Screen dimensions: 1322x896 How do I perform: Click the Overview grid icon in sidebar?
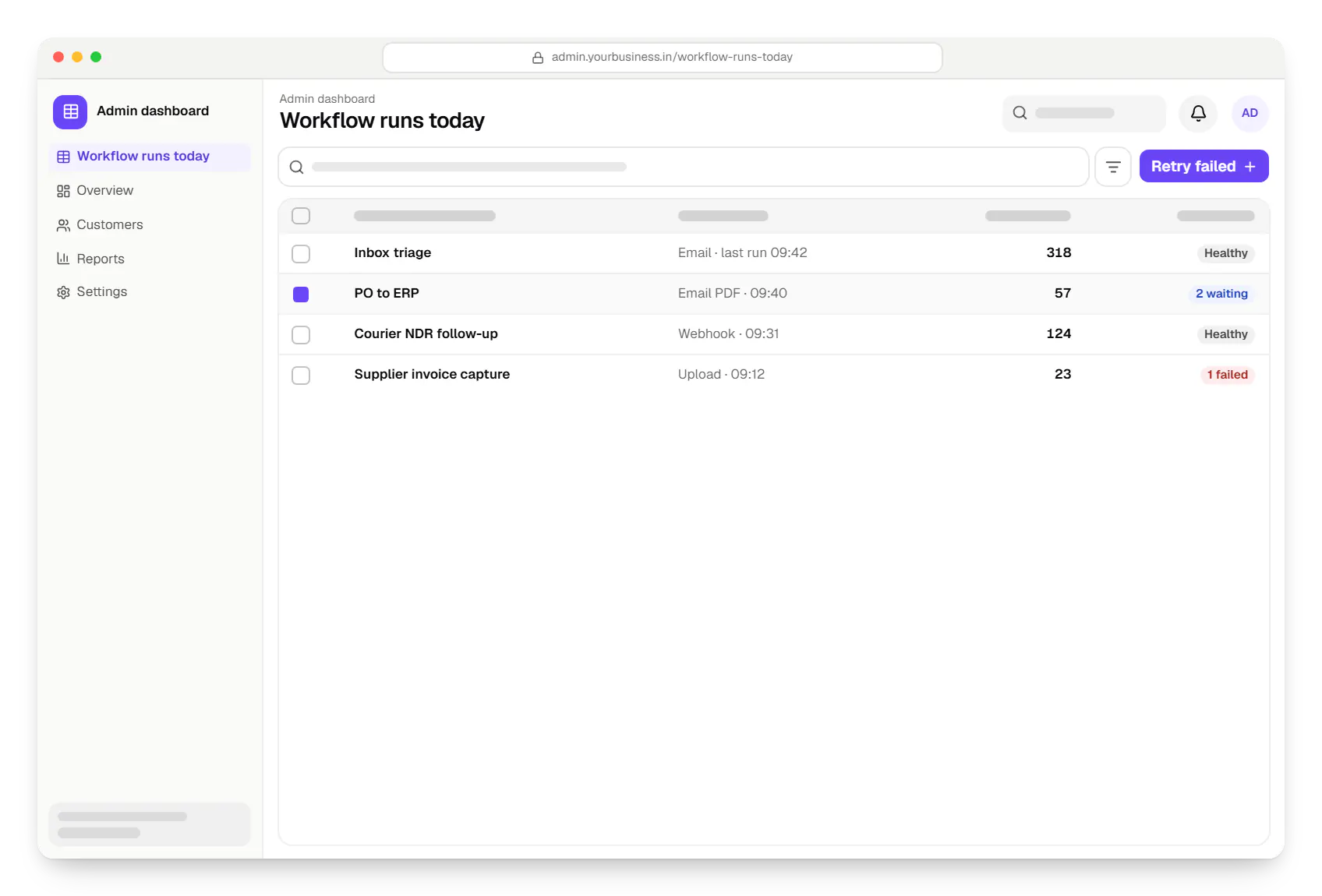63,191
